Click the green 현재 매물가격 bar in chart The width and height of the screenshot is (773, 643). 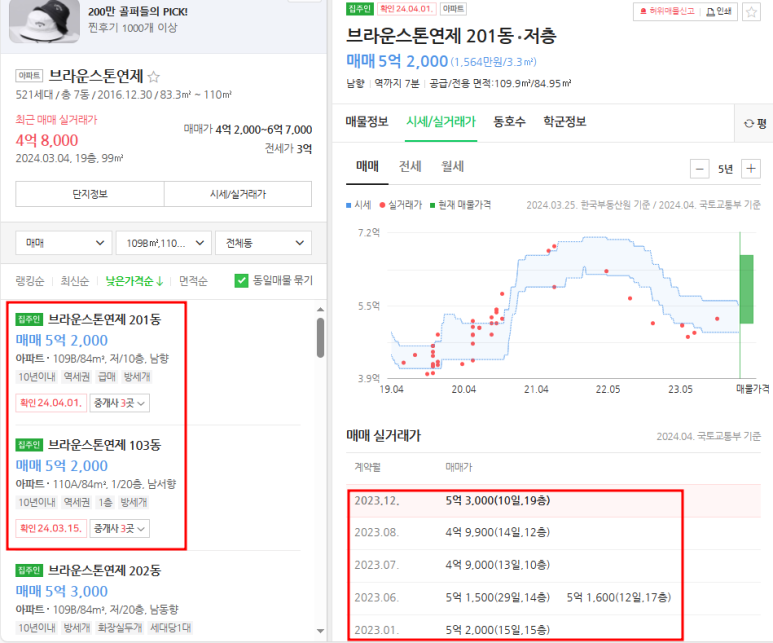point(746,289)
